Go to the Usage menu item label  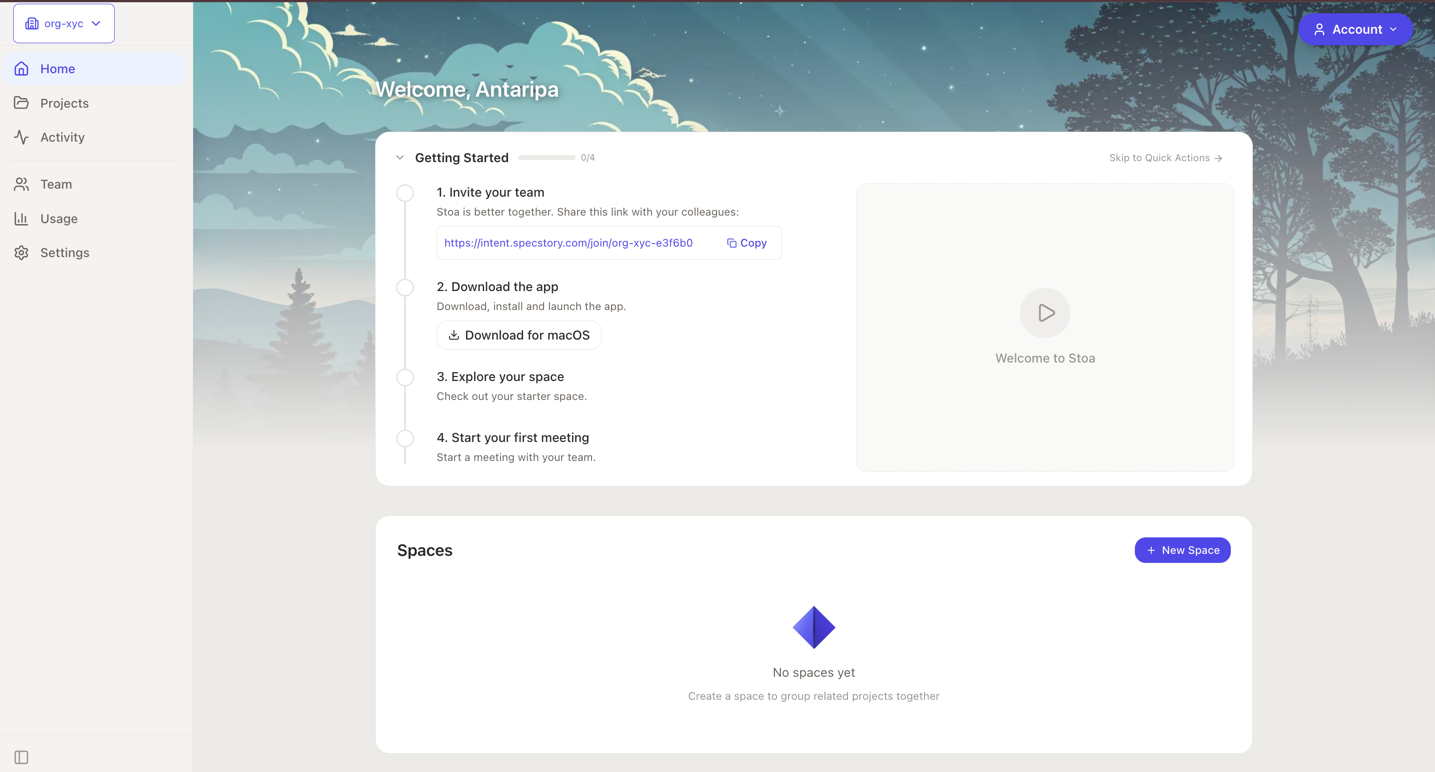coord(59,218)
